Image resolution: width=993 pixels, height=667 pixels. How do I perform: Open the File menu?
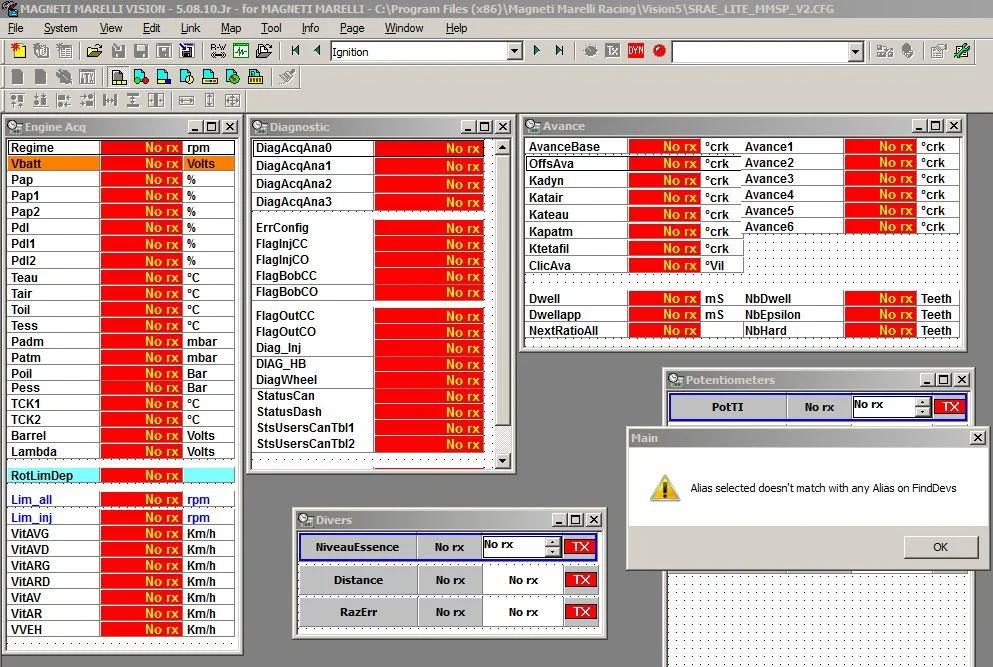(x=15, y=28)
